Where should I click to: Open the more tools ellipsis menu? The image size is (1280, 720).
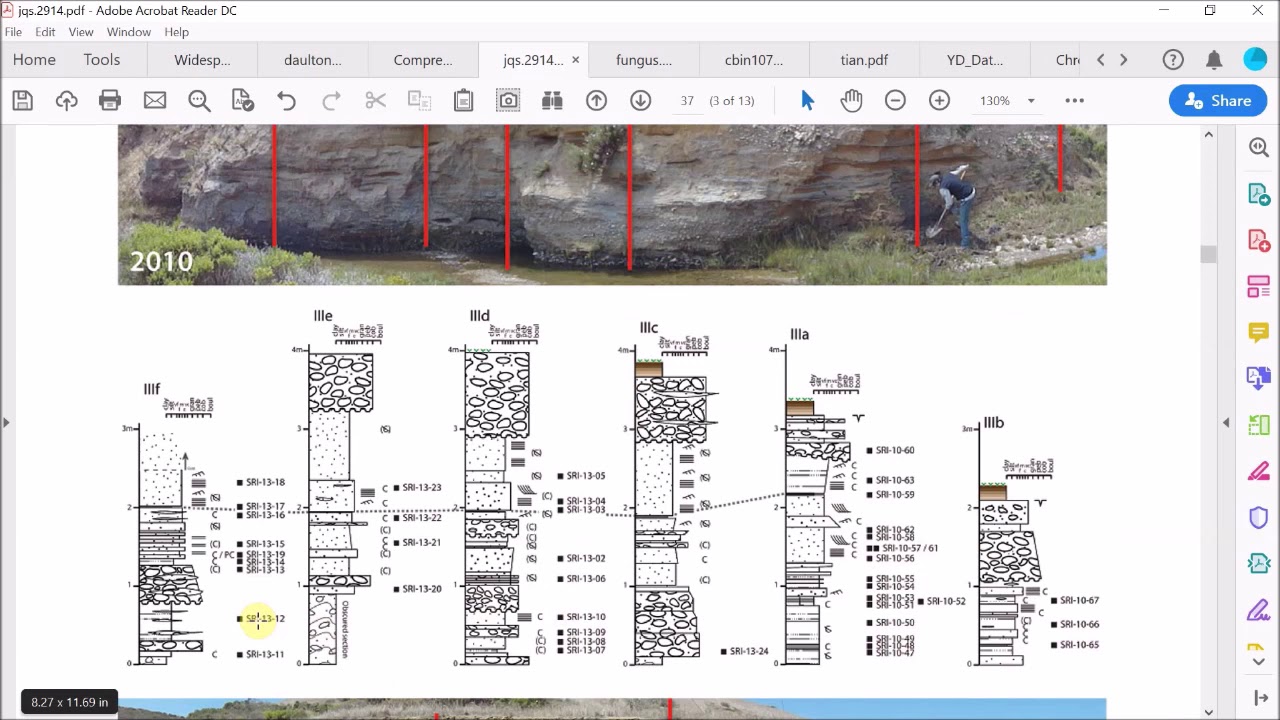point(1074,100)
